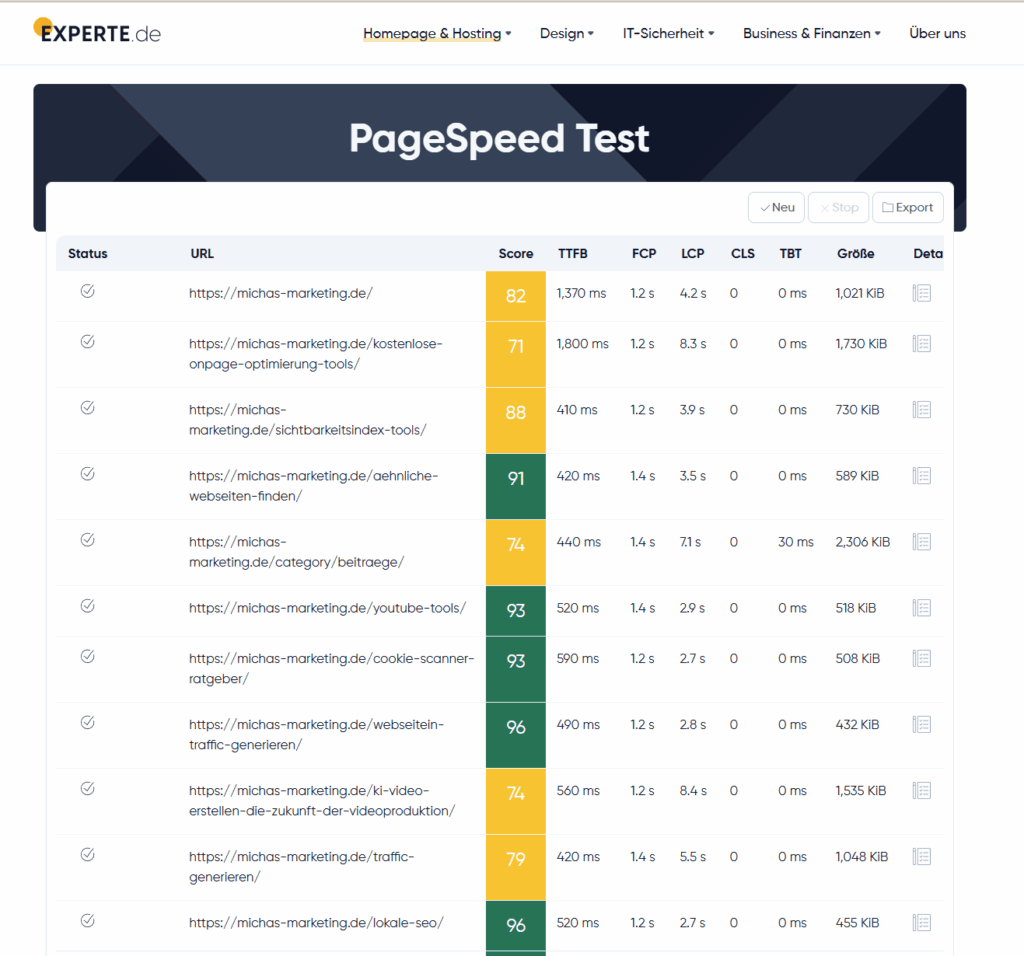Viewport: 1024px width, 956px height.
Task: Click status checkmark of lokale-seo row
Action: tap(88, 921)
